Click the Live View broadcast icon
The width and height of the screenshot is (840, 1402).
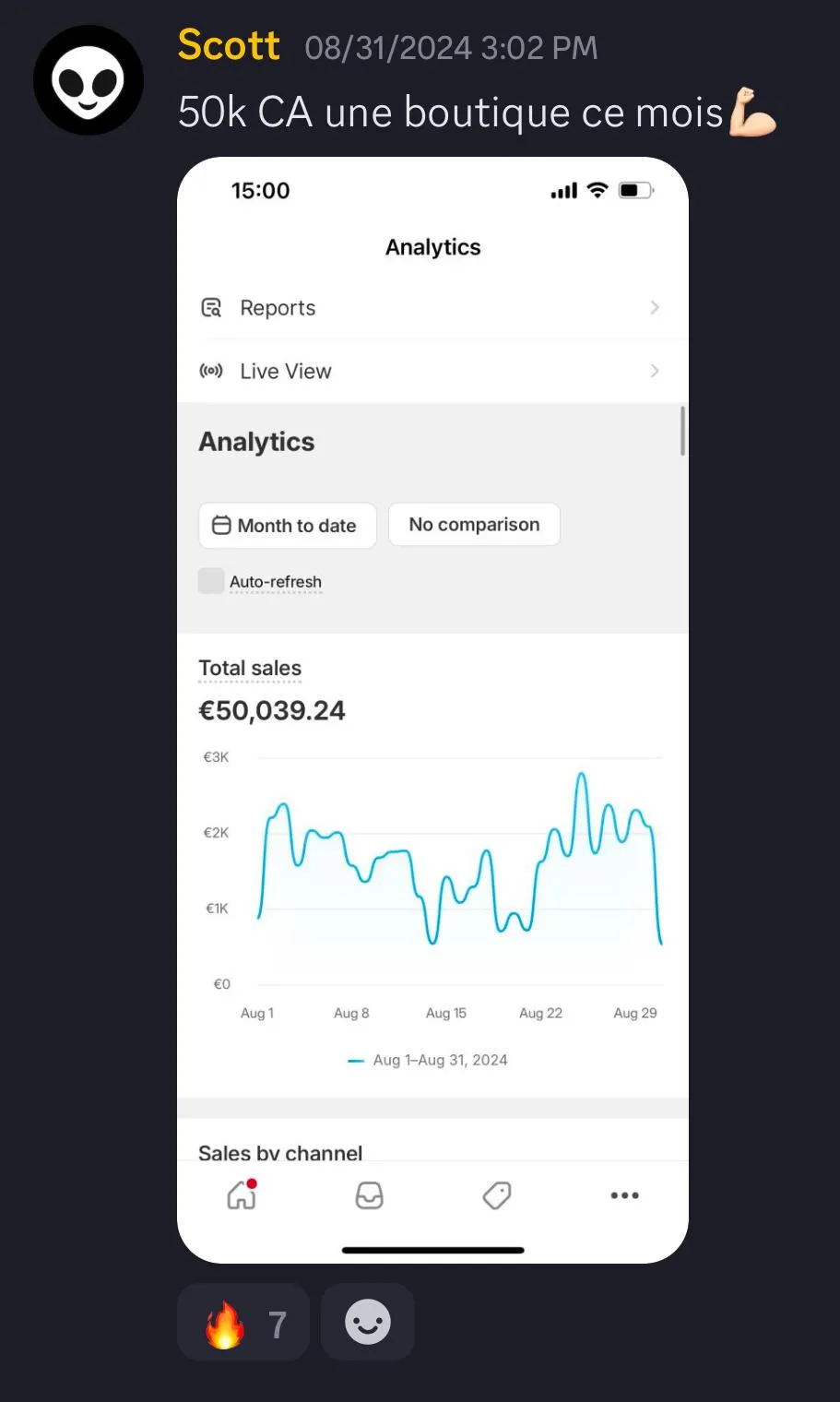(211, 371)
